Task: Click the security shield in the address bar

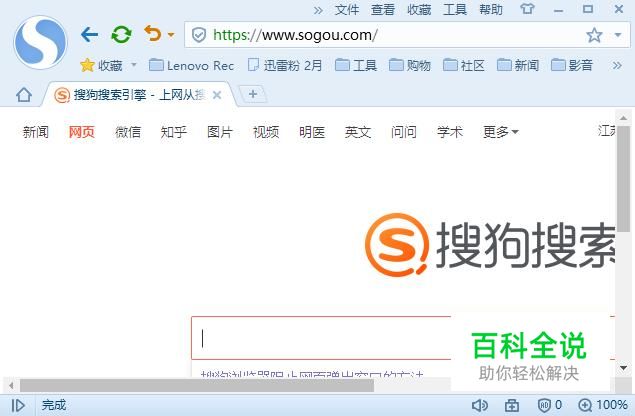Action: [198, 35]
